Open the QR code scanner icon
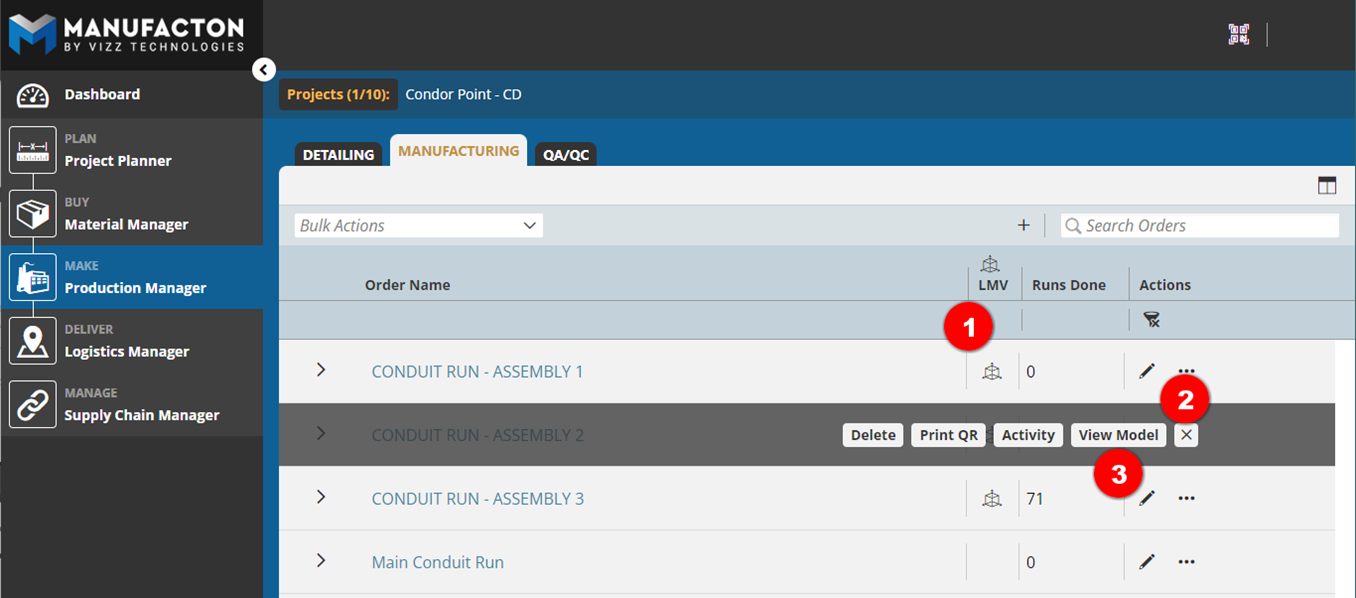The width and height of the screenshot is (1356, 598). click(x=1238, y=33)
